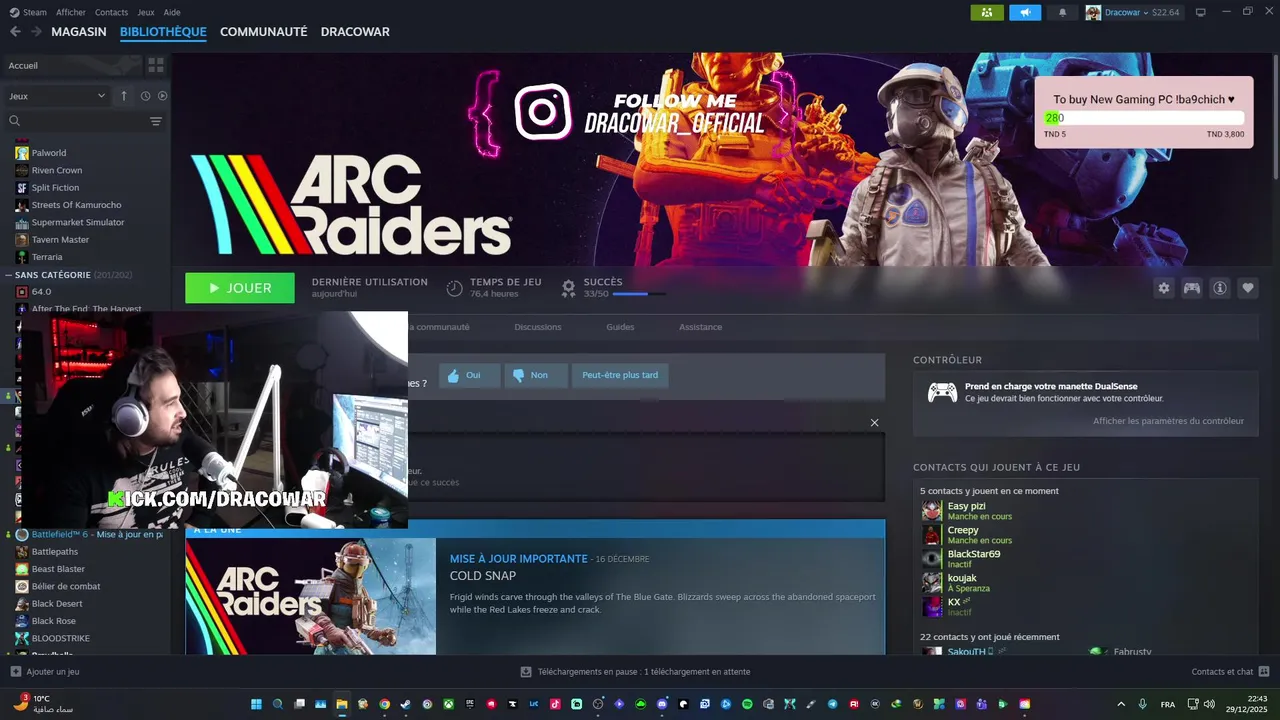1280x720 pixels.
Task: Switch library to grid collections view icon
Action: tap(156, 65)
